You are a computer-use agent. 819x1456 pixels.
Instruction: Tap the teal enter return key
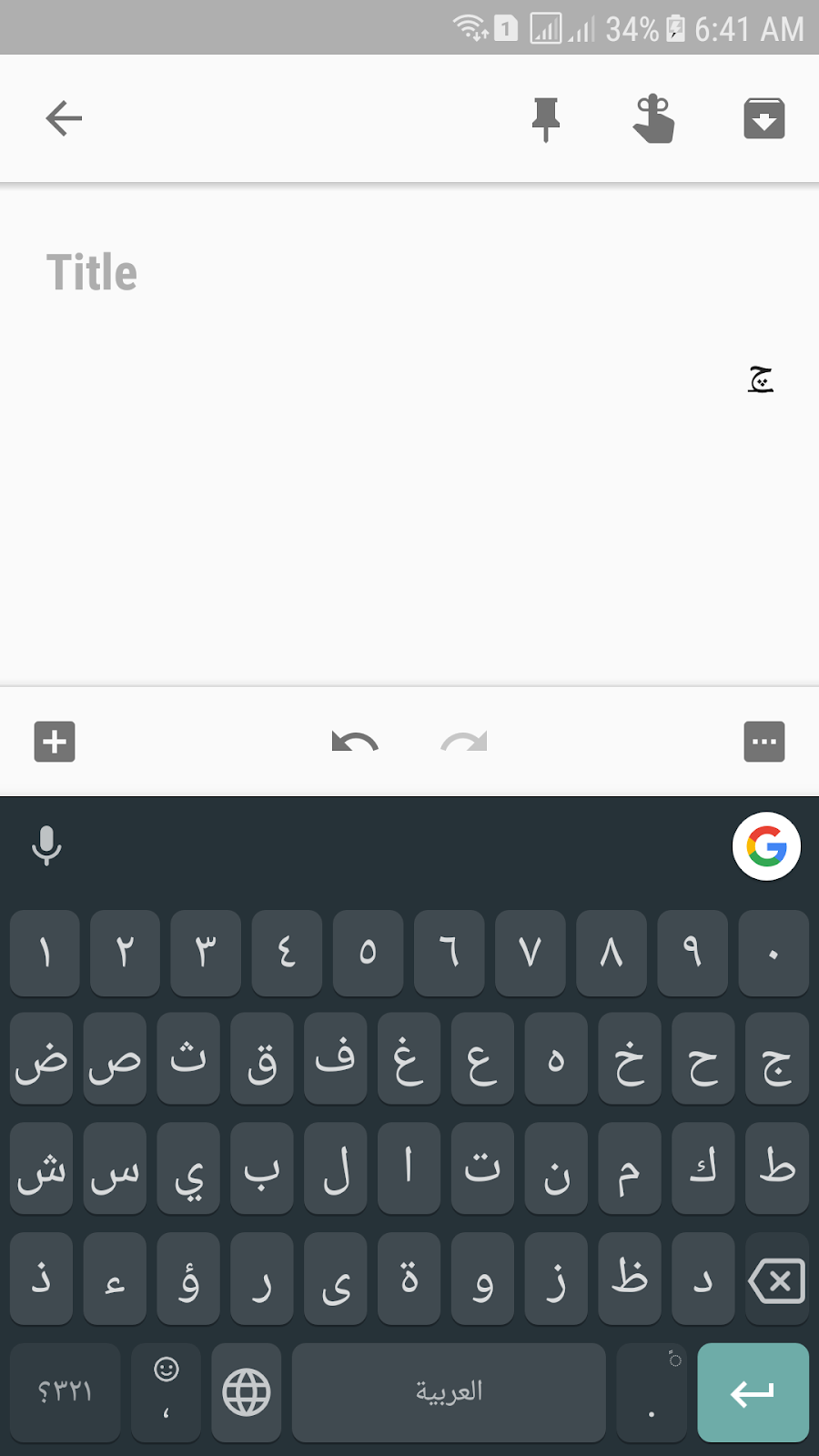[753, 1392]
